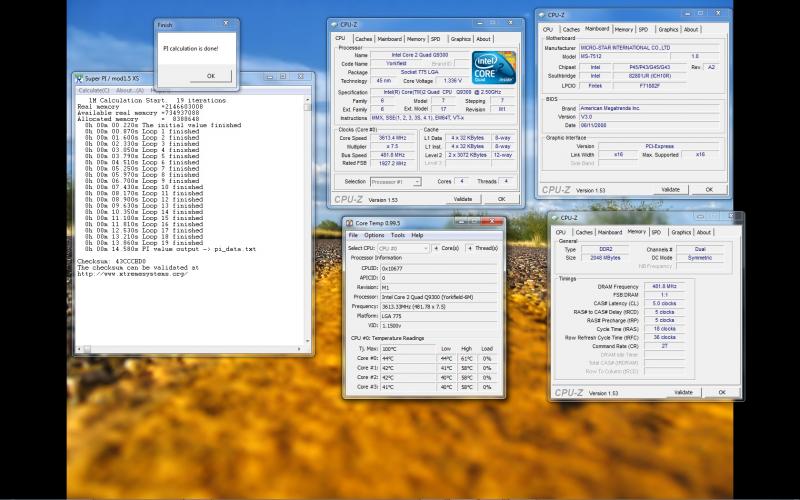
Task: Click Validate in CPU-Z processor window
Action: click(463, 199)
